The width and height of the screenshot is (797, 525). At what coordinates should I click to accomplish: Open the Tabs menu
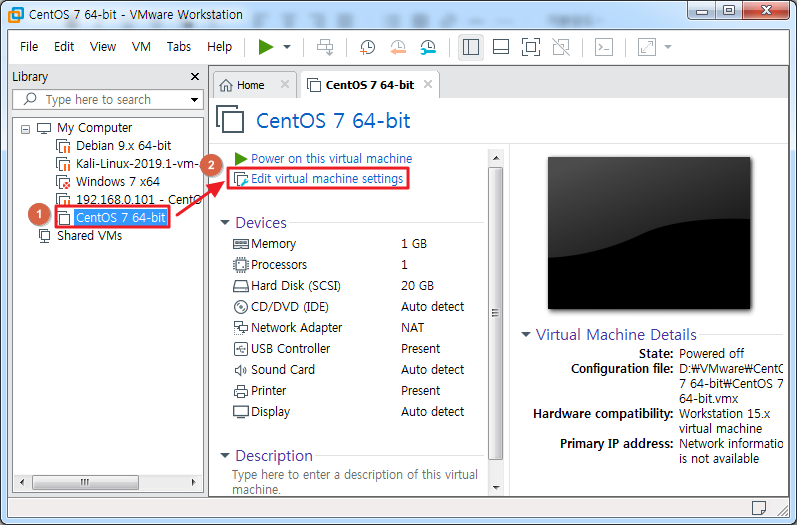[178, 47]
